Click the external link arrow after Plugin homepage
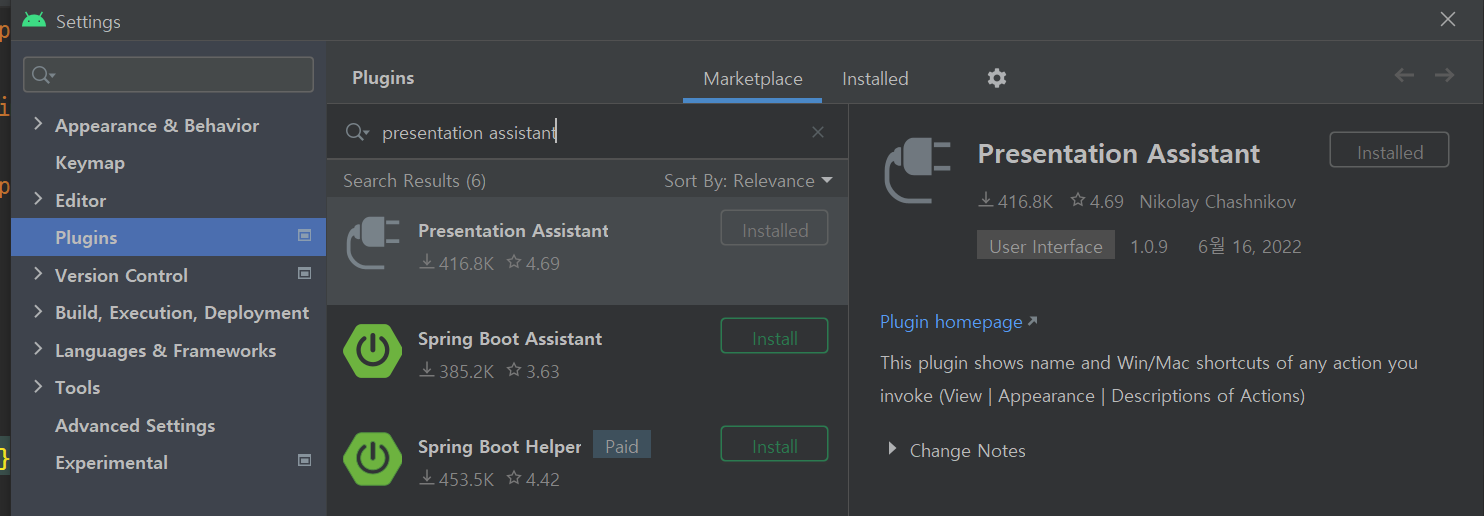Viewport: 1484px width, 516px height. [x=1033, y=321]
